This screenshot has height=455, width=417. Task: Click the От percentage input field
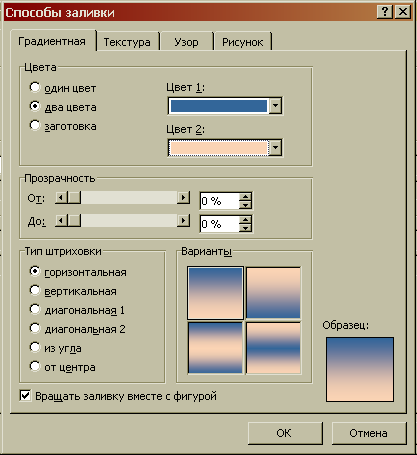(220, 201)
